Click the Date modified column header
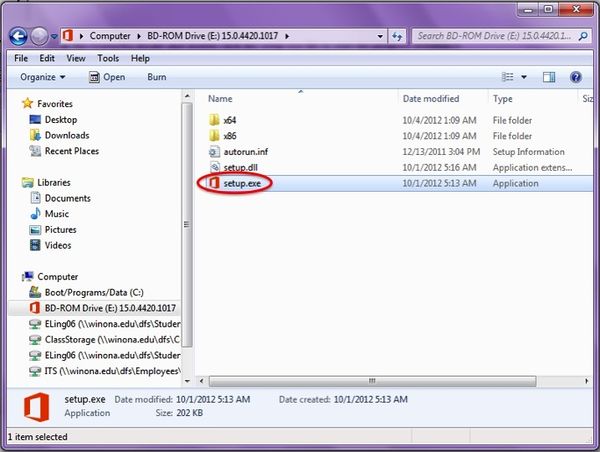Image resolution: width=600 pixels, height=452 pixels. pyautogui.click(x=431, y=99)
